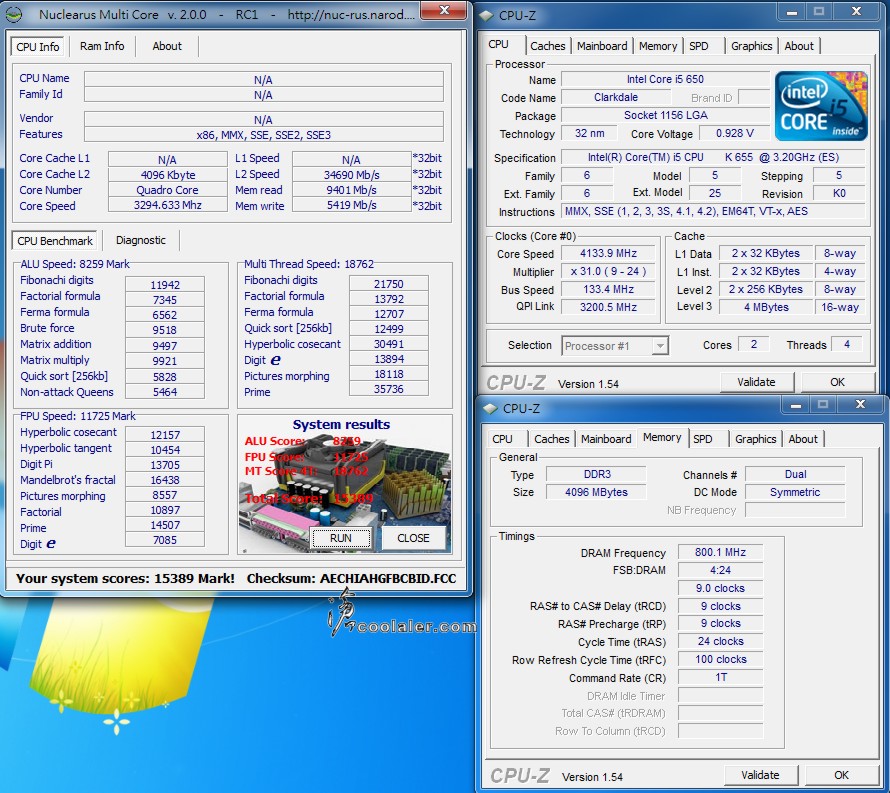
Task: Click the Core Voltage value '0.928 V'
Action: point(734,133)
